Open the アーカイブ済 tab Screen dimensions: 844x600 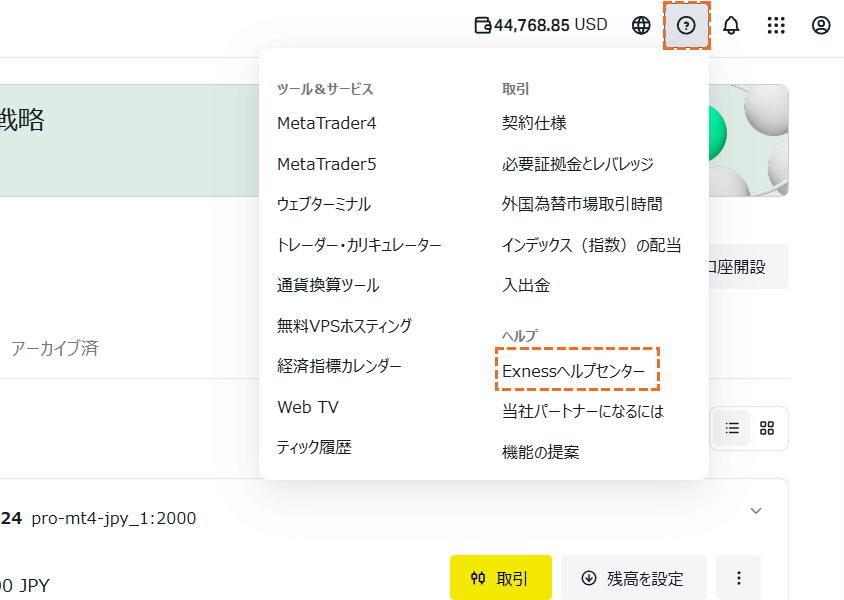tap(54, 348)
